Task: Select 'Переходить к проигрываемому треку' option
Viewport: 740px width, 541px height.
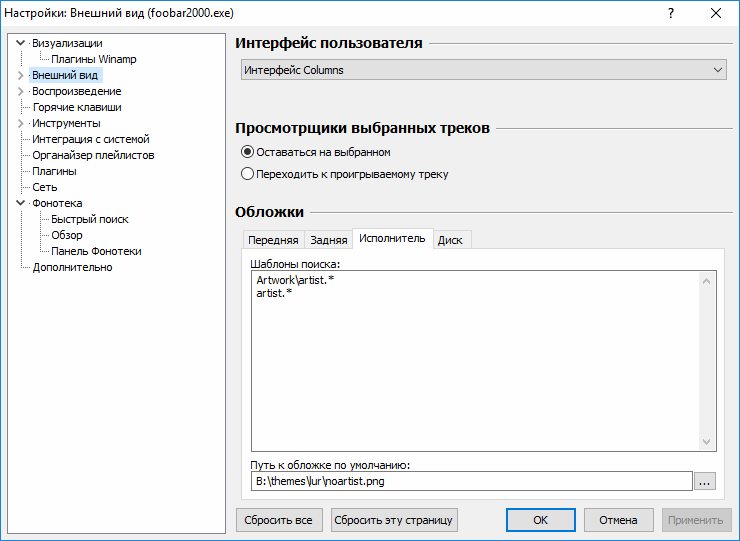Action: coord(248,174)
